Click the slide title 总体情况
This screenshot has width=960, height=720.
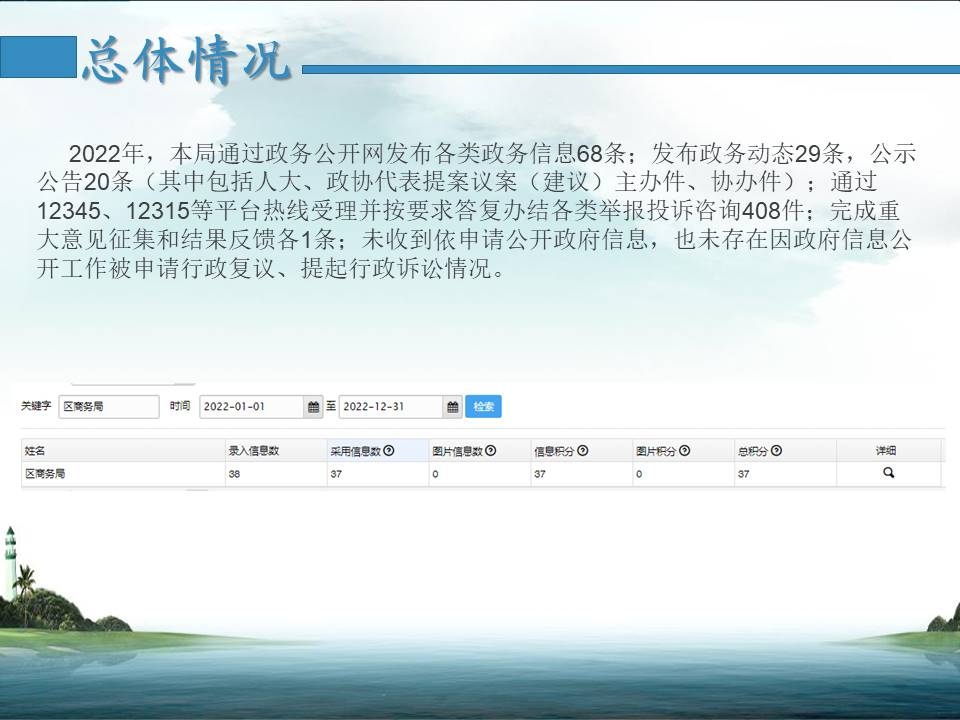coord(186,62)
